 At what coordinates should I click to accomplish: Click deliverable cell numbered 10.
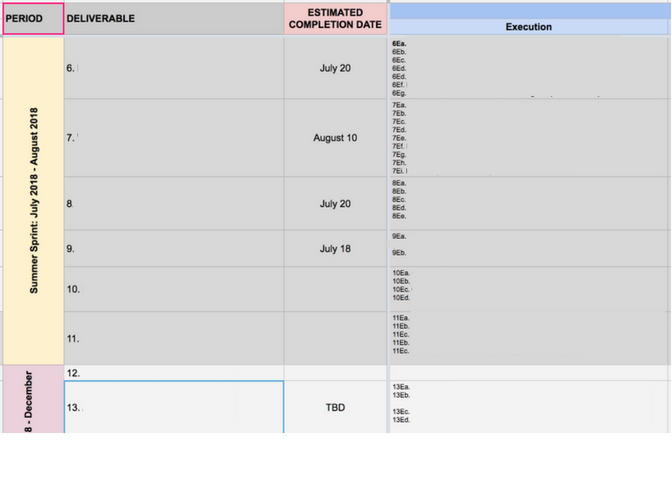pos(174,289)
